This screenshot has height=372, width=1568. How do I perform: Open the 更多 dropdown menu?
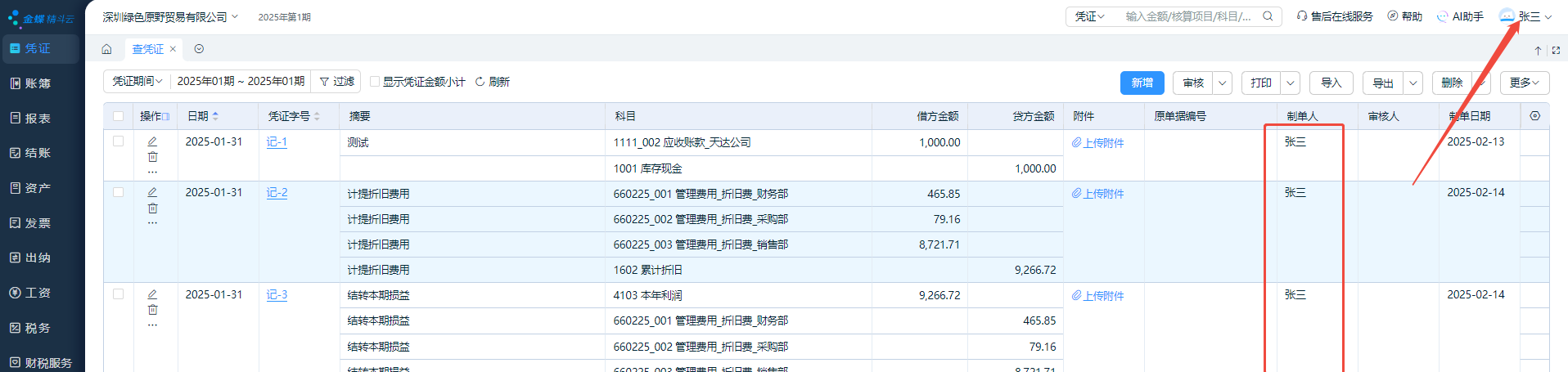click(x=1524, y=83)
